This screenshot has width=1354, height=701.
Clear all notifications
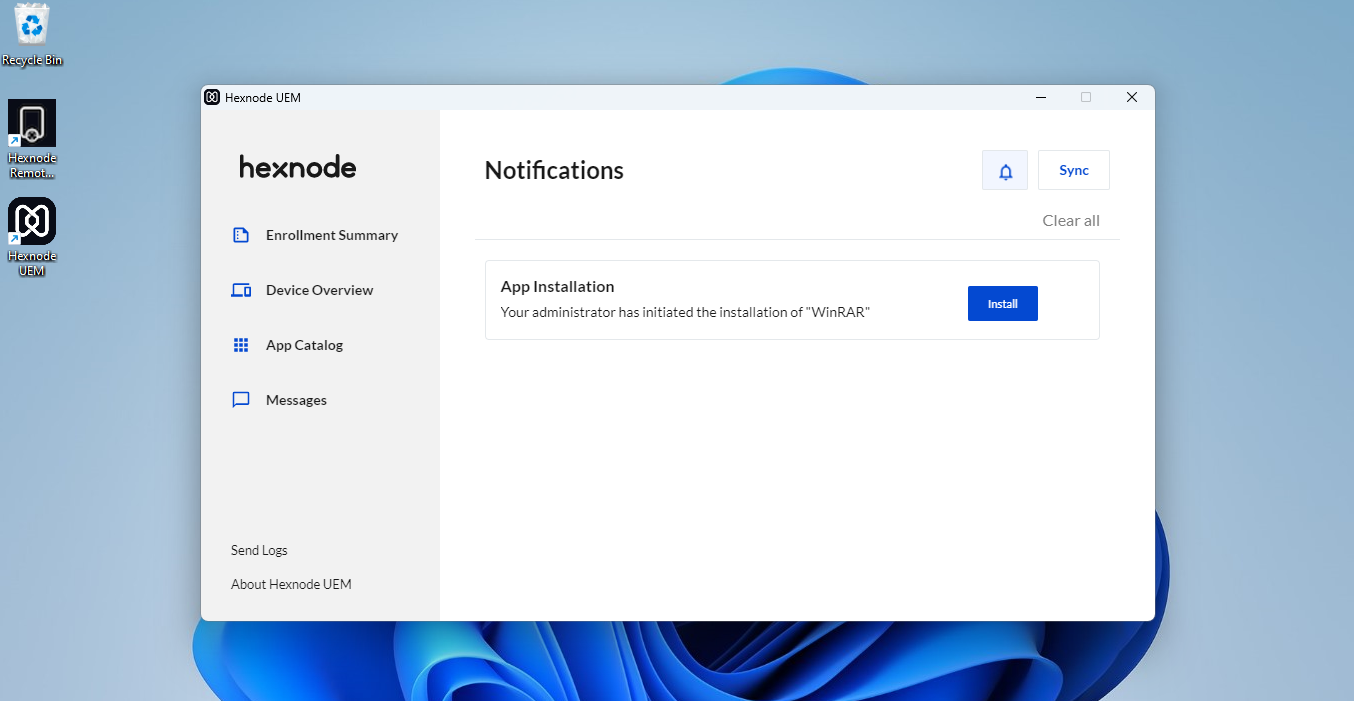coord(1071,221)
